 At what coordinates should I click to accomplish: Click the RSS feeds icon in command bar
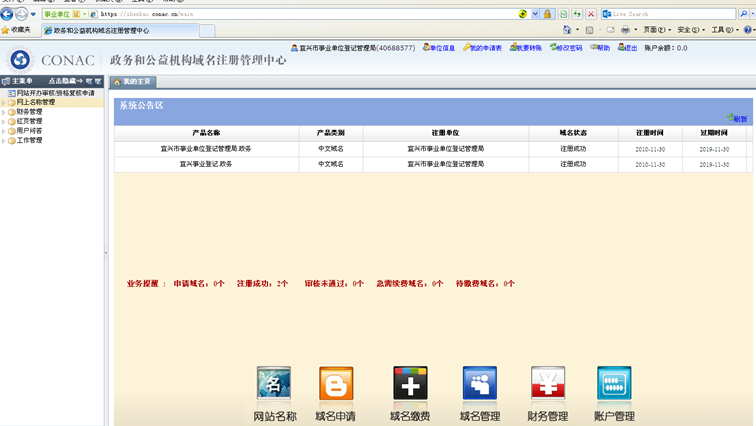pos(589,30)
